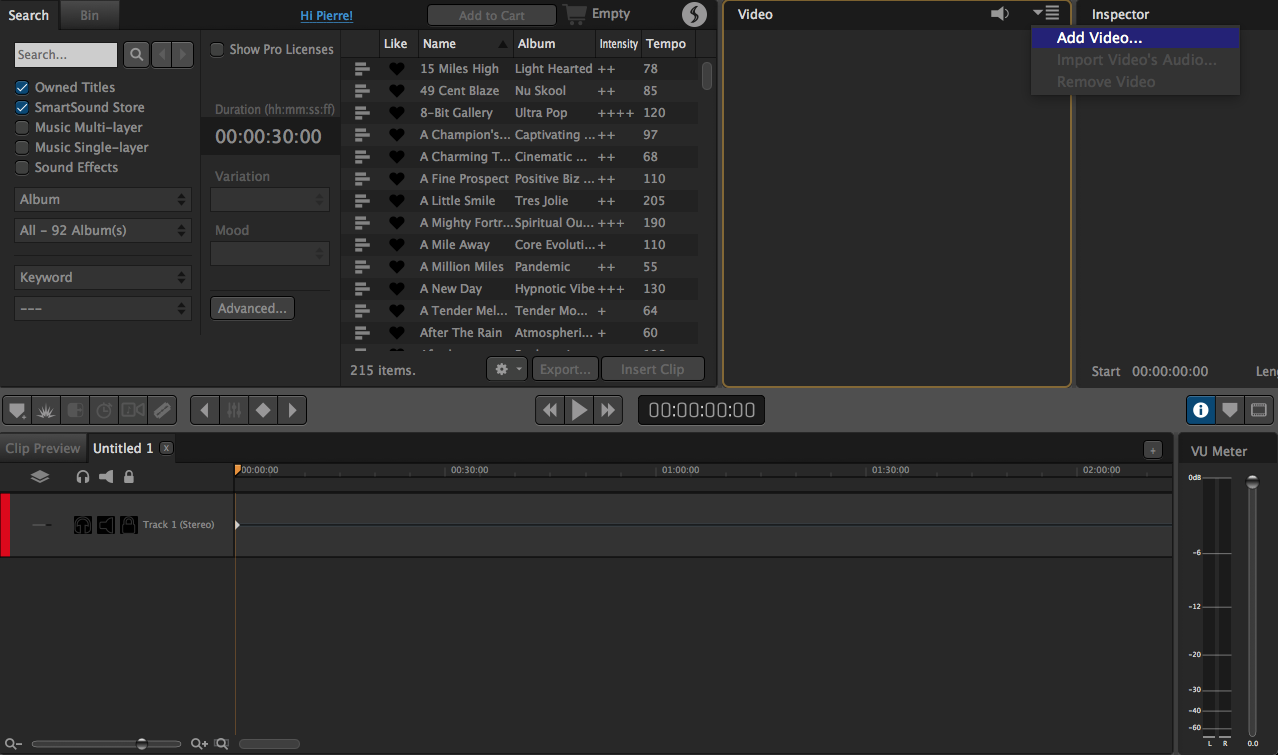Start playback with the Play button

click(x=579, y=410)
